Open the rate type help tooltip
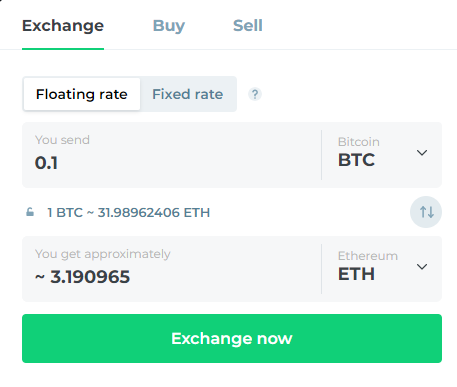This screenshot has height=387, width=457. pos(255,94)
